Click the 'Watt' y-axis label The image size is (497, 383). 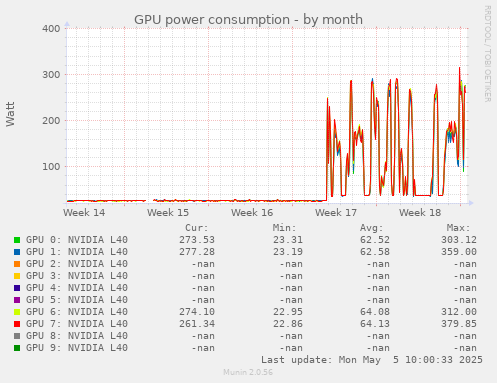(x=10, y=114)
